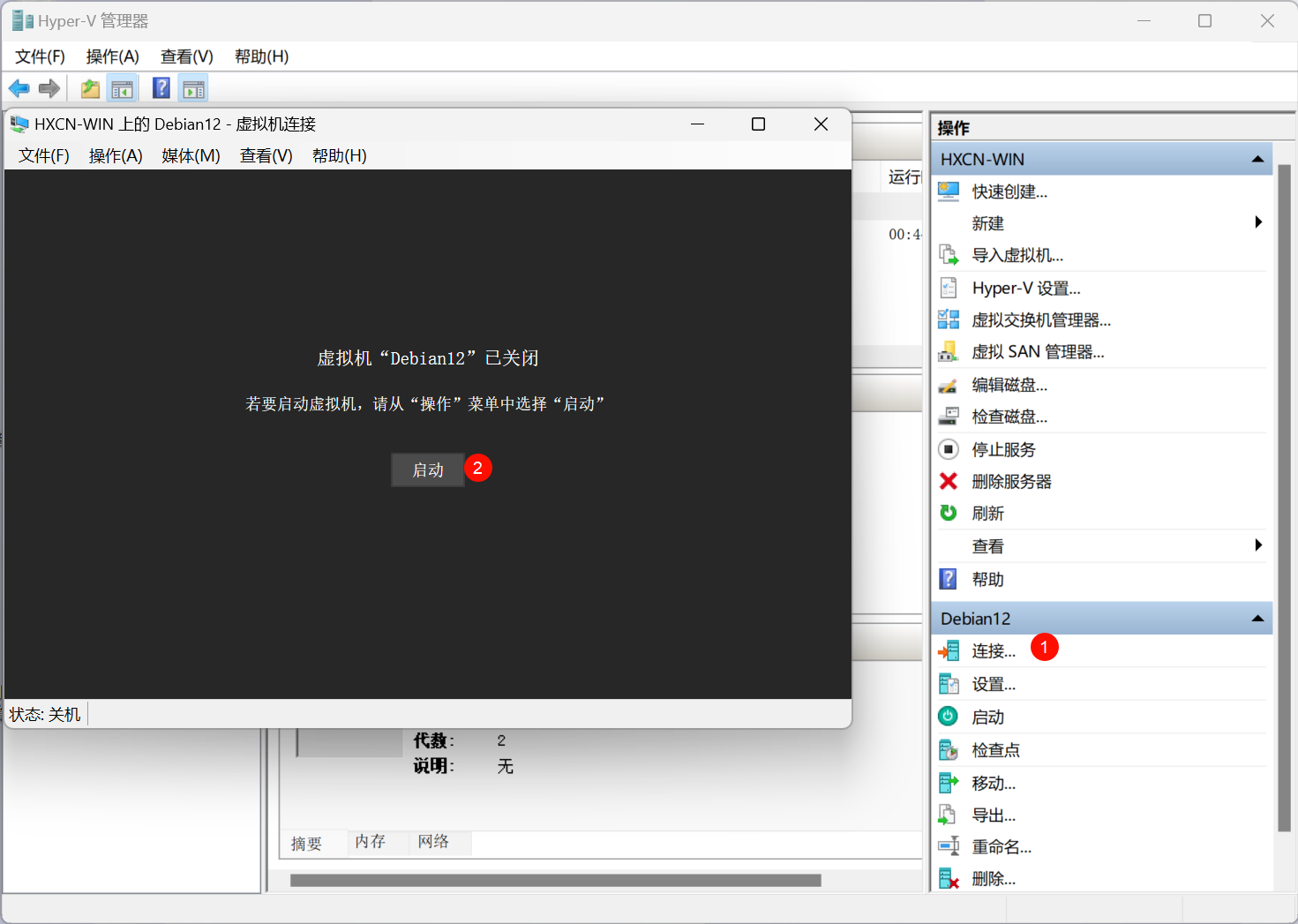Click the 快速创建 monitor icon
This screenshot has height=924, width=1298.
coord(949,192)
